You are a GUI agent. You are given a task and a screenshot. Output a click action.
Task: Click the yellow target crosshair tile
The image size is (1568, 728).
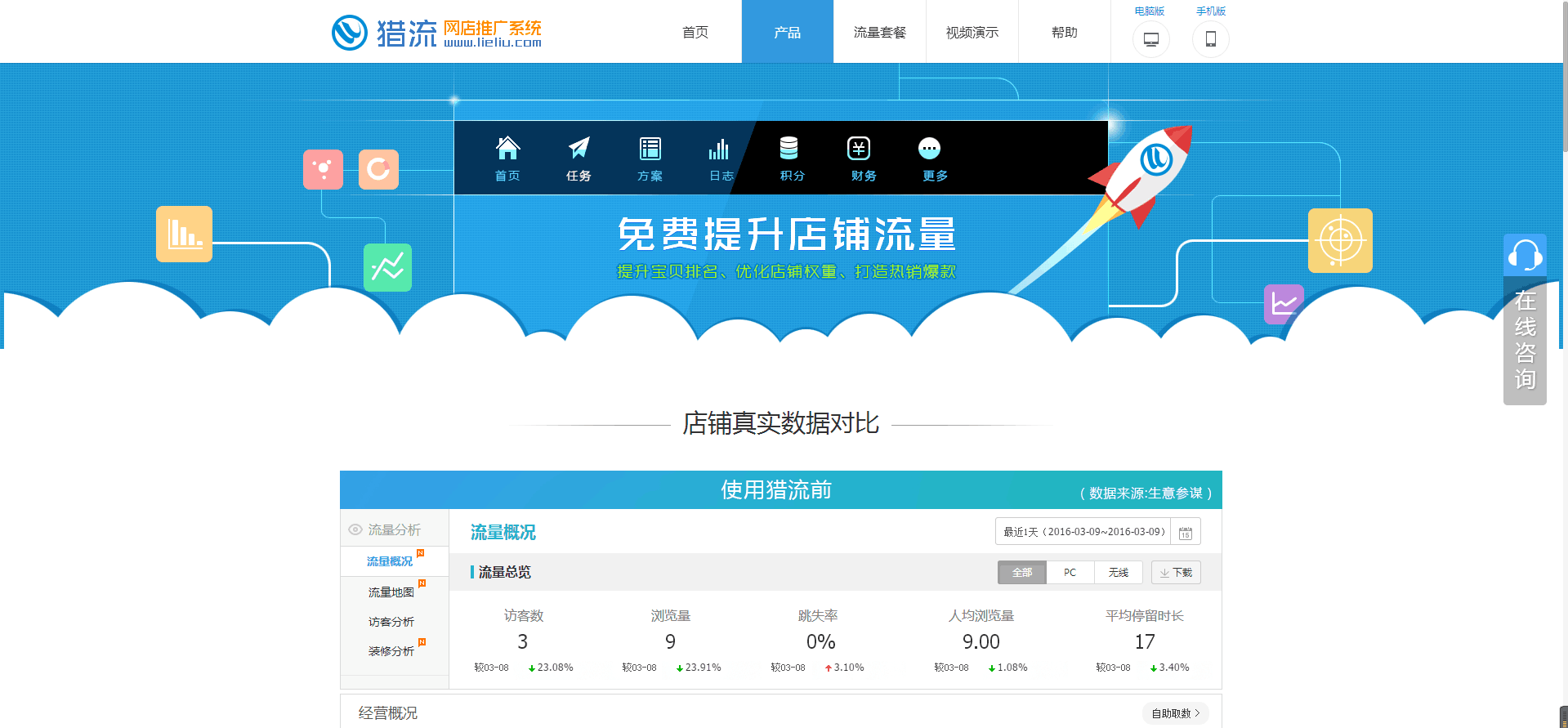coord(1340,240)
